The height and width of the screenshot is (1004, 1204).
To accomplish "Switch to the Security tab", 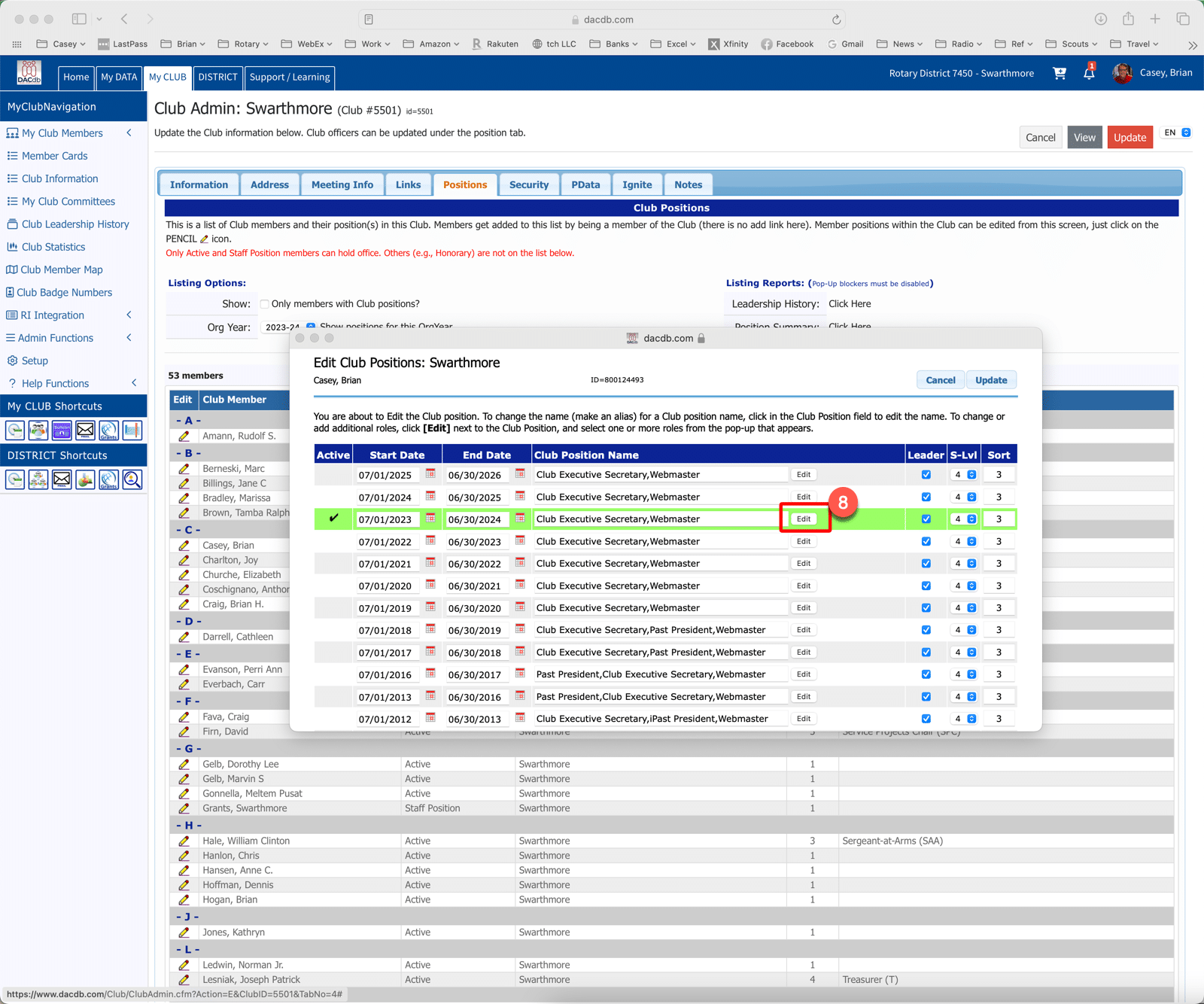I will pyautogui.click(x=529, y=184).
